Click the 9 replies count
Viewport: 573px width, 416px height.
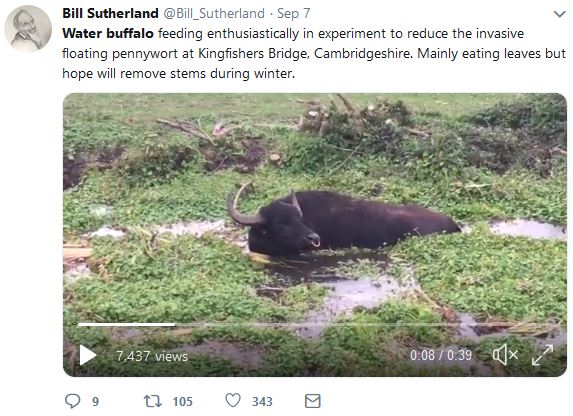pos(95,401)
